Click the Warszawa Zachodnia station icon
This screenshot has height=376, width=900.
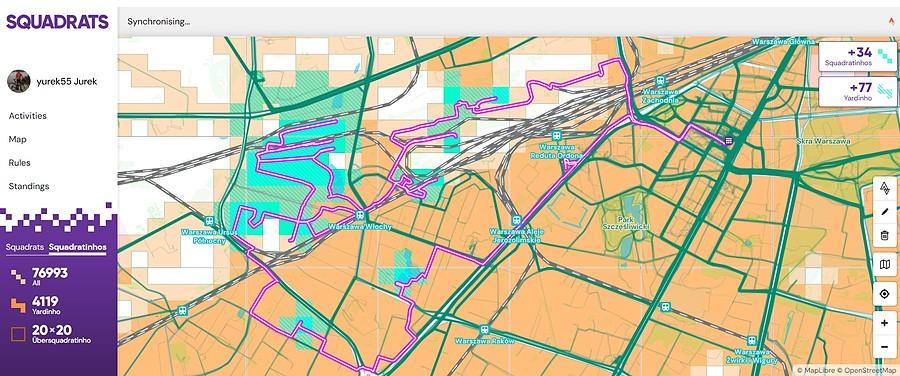pyautogui.click(x=660, y=81)
